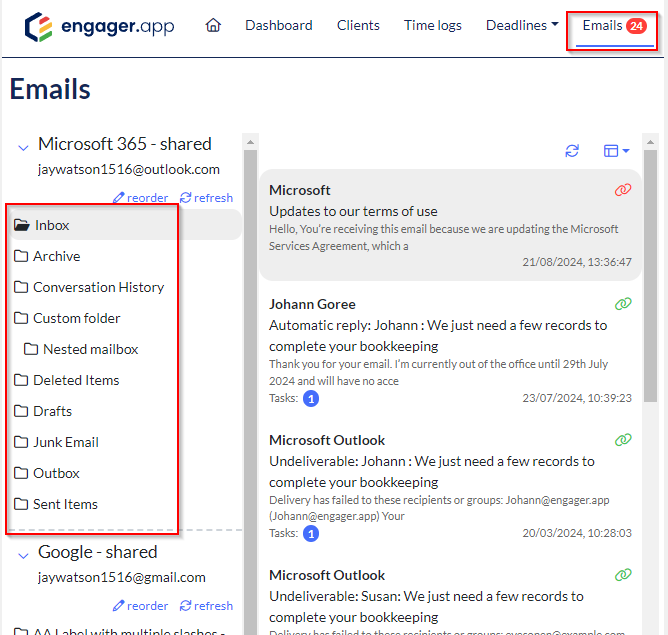668x635 pixels.
Task: Open the Clients tab
Action: click(x=358, y=26)
